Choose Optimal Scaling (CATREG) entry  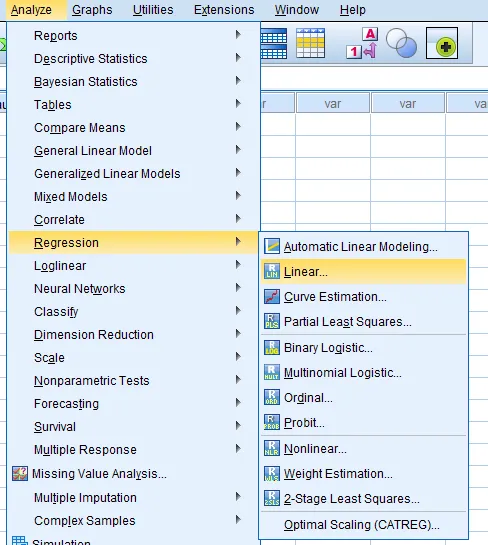[x=363, y=524]
